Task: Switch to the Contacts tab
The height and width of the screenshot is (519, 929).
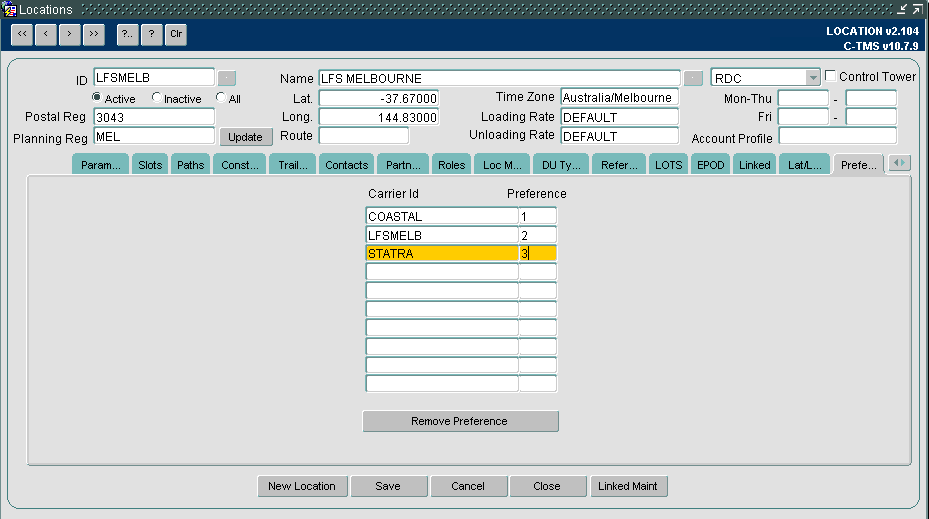Action: pyautogui.click(x=347, y=165)
